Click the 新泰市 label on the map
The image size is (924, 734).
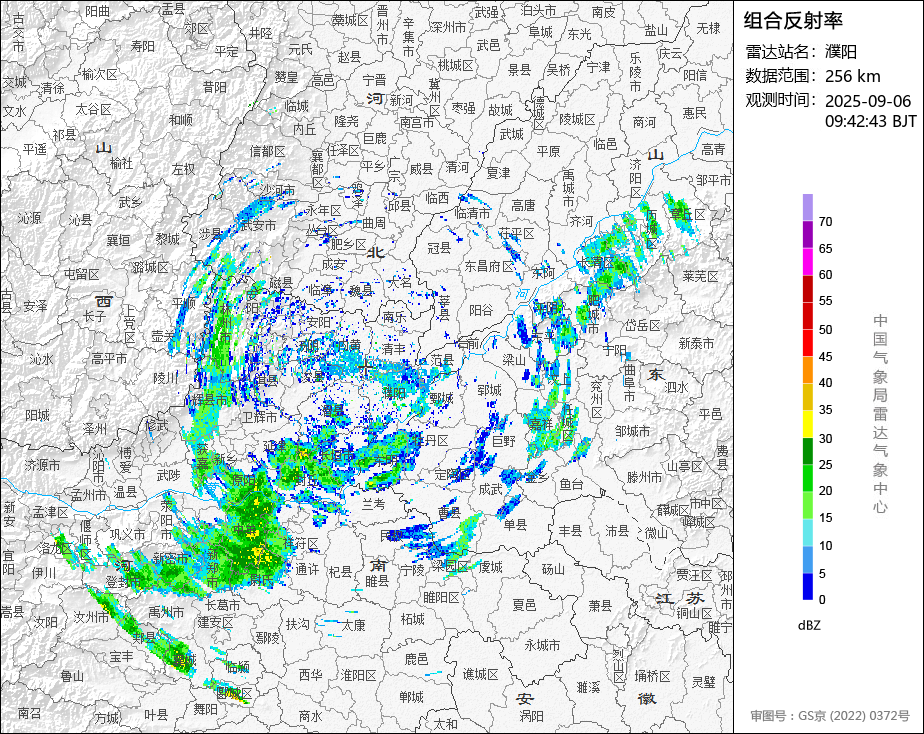coord(696,343)
